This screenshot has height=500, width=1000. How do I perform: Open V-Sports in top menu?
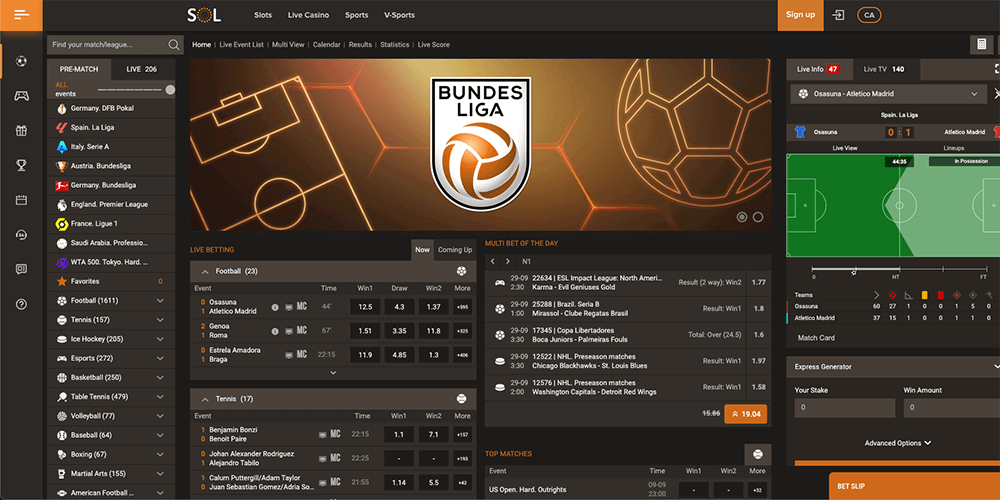pos(399,15)
